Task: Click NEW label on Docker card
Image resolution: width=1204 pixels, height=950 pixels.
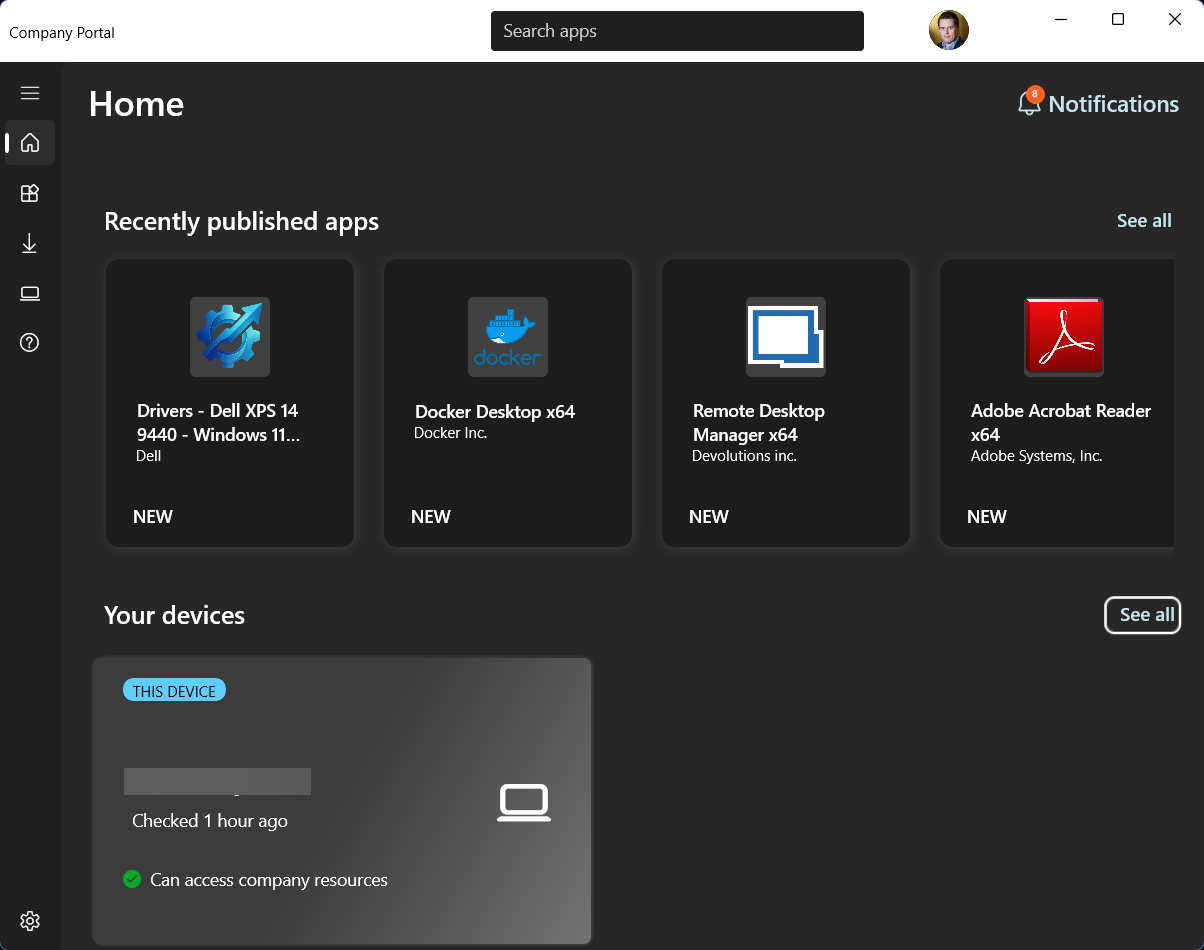Action: [x=431, y=517]
